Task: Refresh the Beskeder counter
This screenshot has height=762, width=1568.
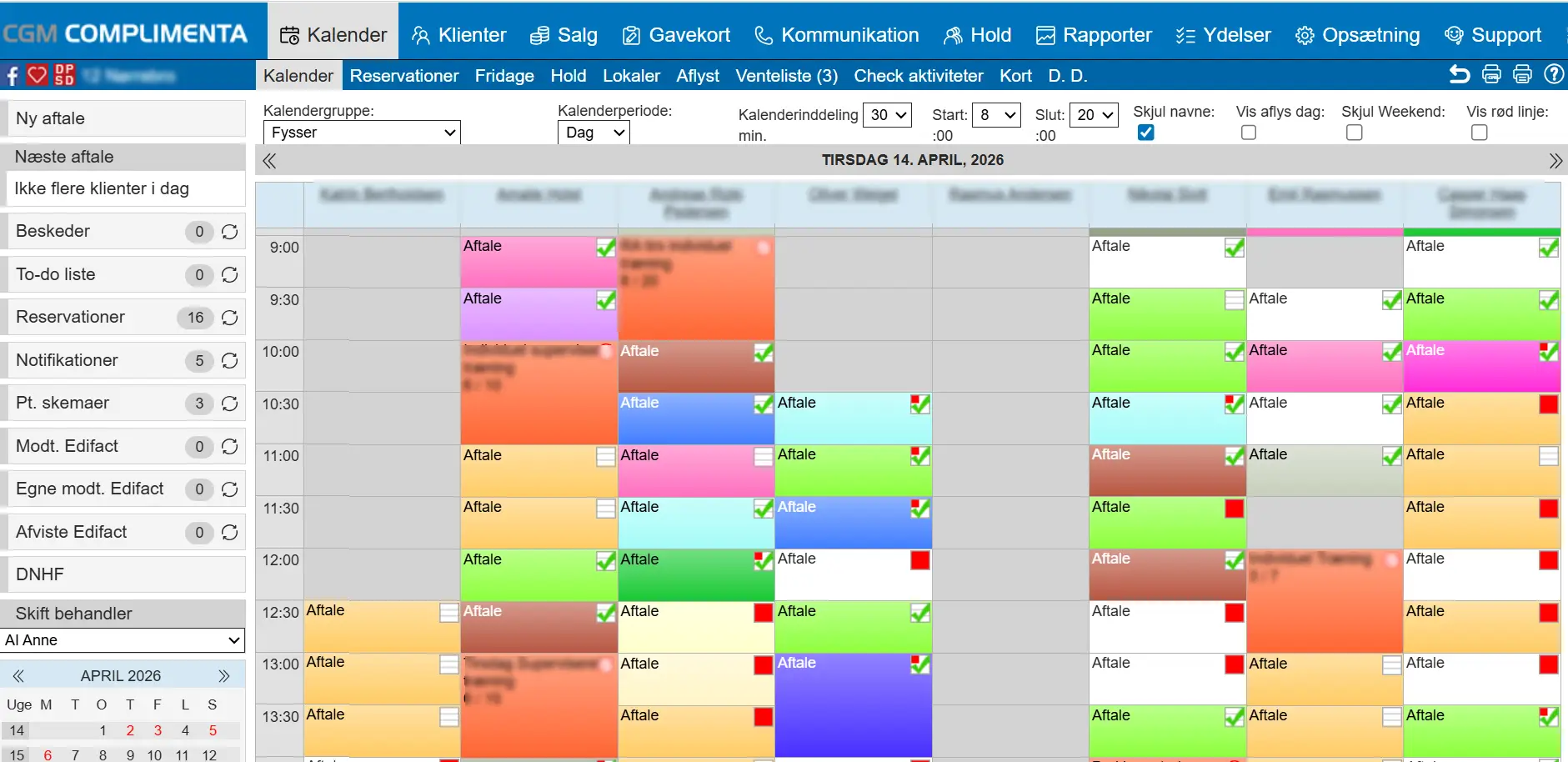Action: (x=230, y=232)
